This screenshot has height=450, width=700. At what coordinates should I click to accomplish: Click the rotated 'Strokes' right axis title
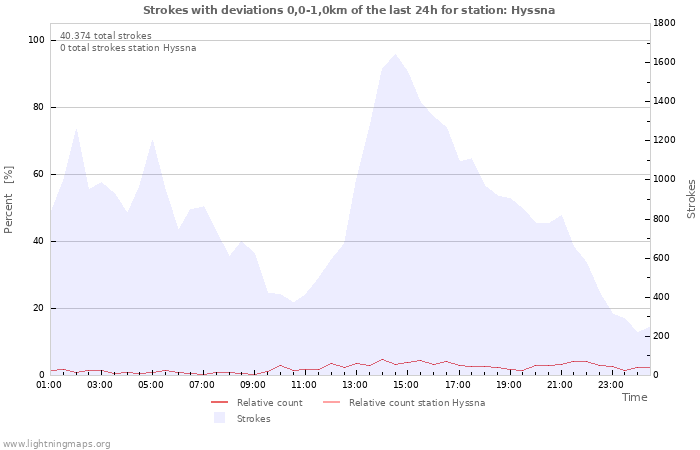pyautogui.click(x=691, y=200)
